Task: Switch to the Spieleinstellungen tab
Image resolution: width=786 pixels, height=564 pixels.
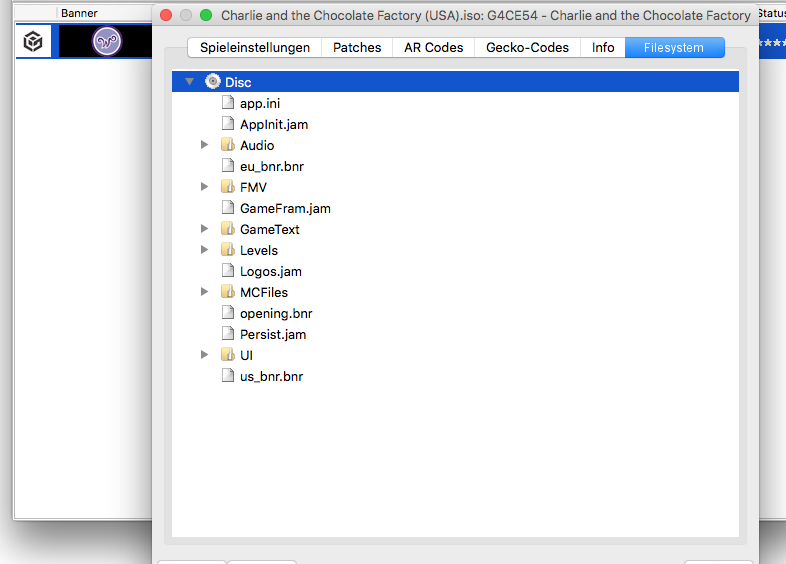Action: [x=255, y=48]
